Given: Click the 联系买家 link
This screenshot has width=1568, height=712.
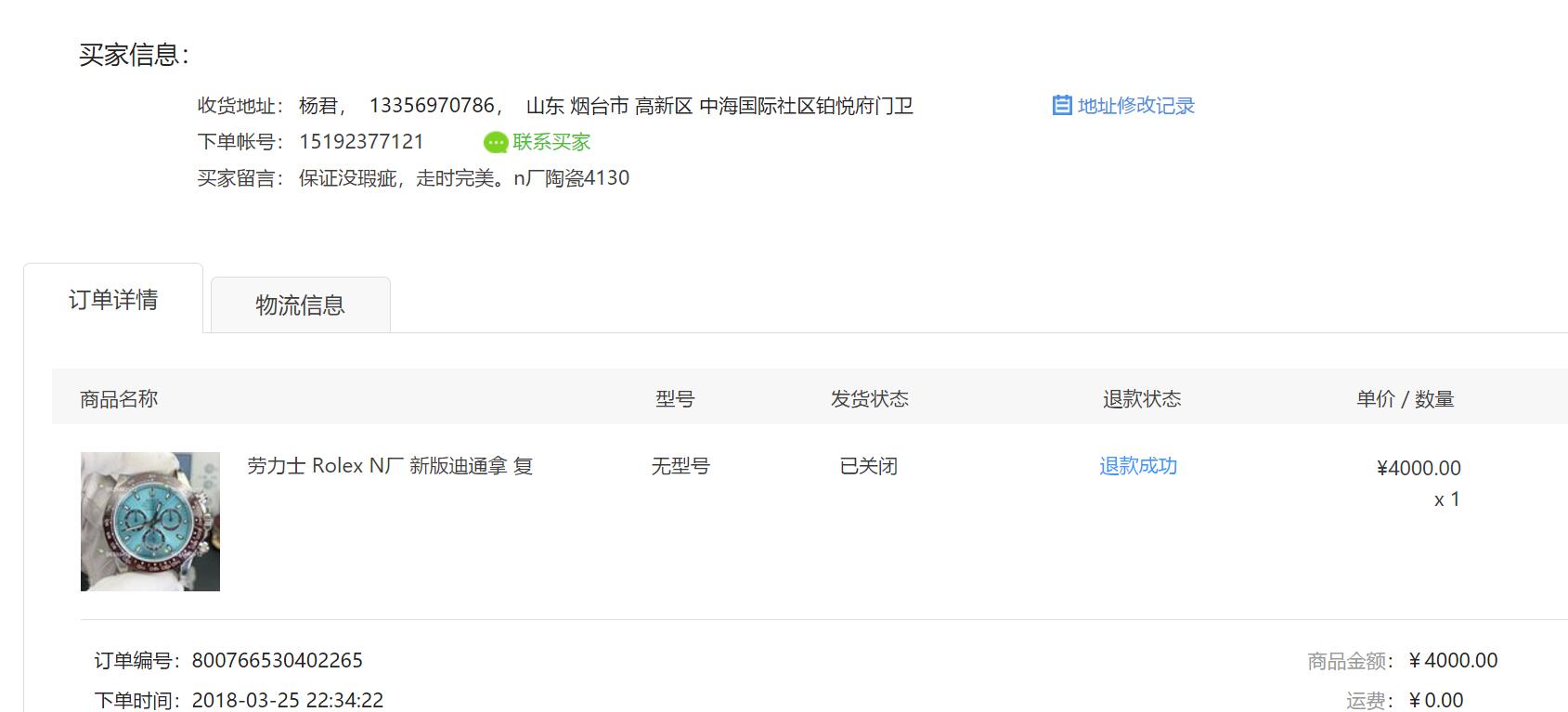Looking at the screenshot, I should pyautogui.click(x=551, y=142).
